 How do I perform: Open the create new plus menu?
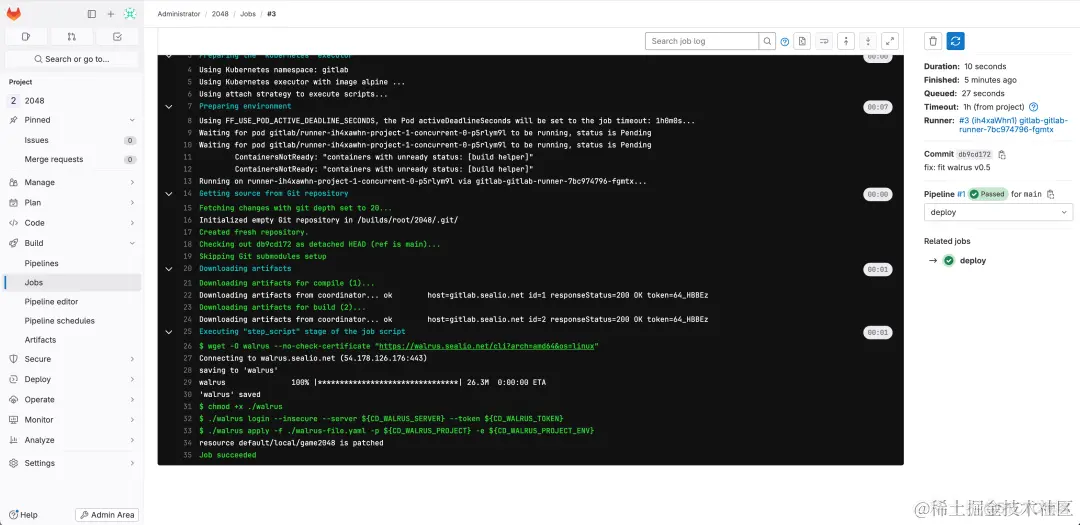tap(111, 14)
